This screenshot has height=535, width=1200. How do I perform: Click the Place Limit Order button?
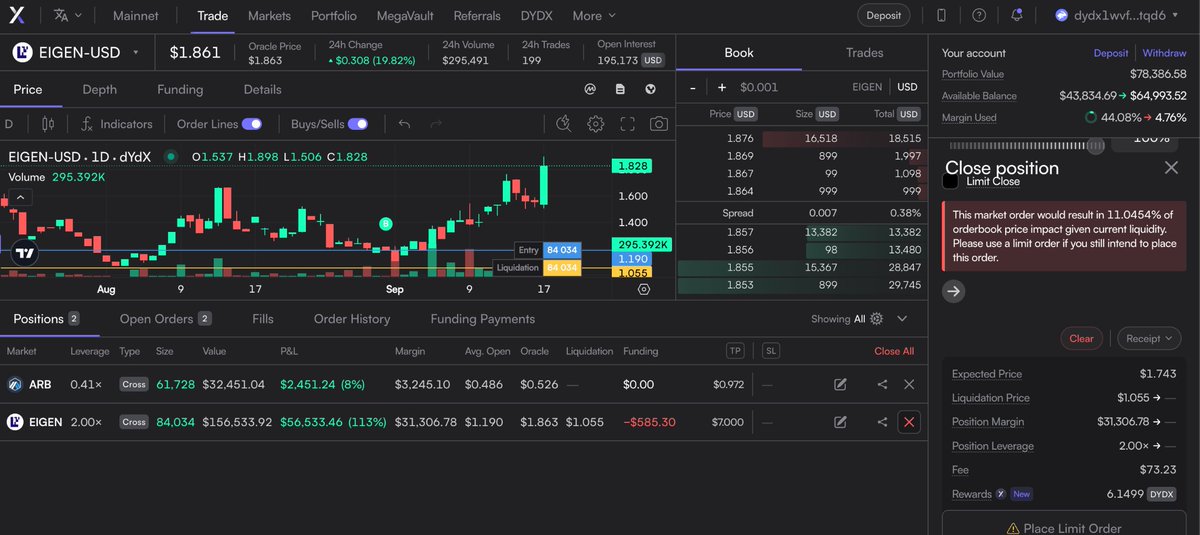(1064, 527)
